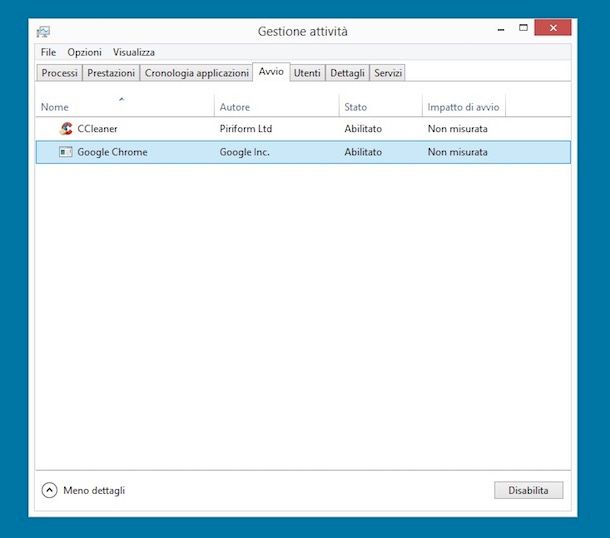
Task: Click the Disabilita button
Action: click(x=528, y=490)
